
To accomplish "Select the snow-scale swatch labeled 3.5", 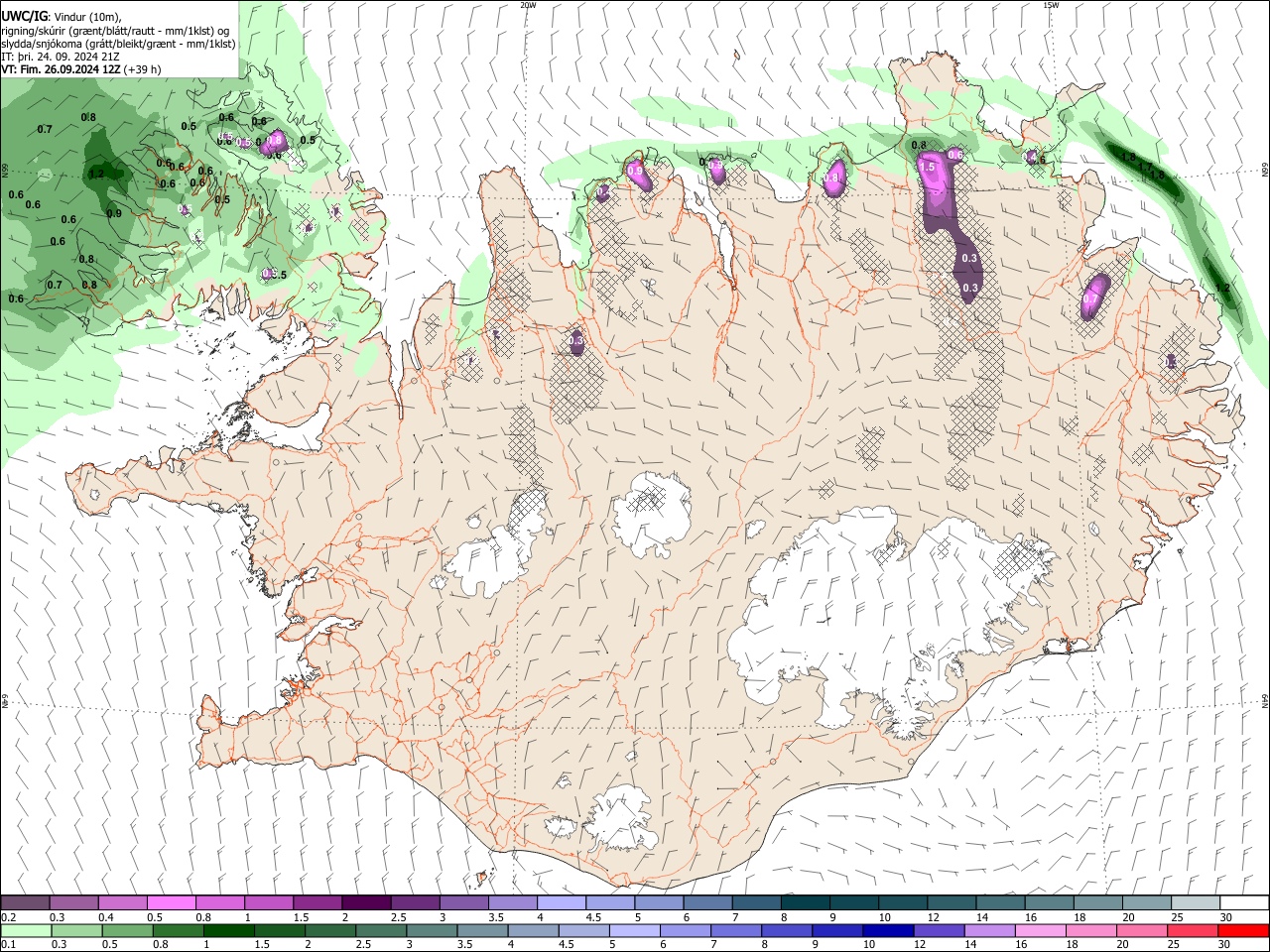I will click(512, 902).
